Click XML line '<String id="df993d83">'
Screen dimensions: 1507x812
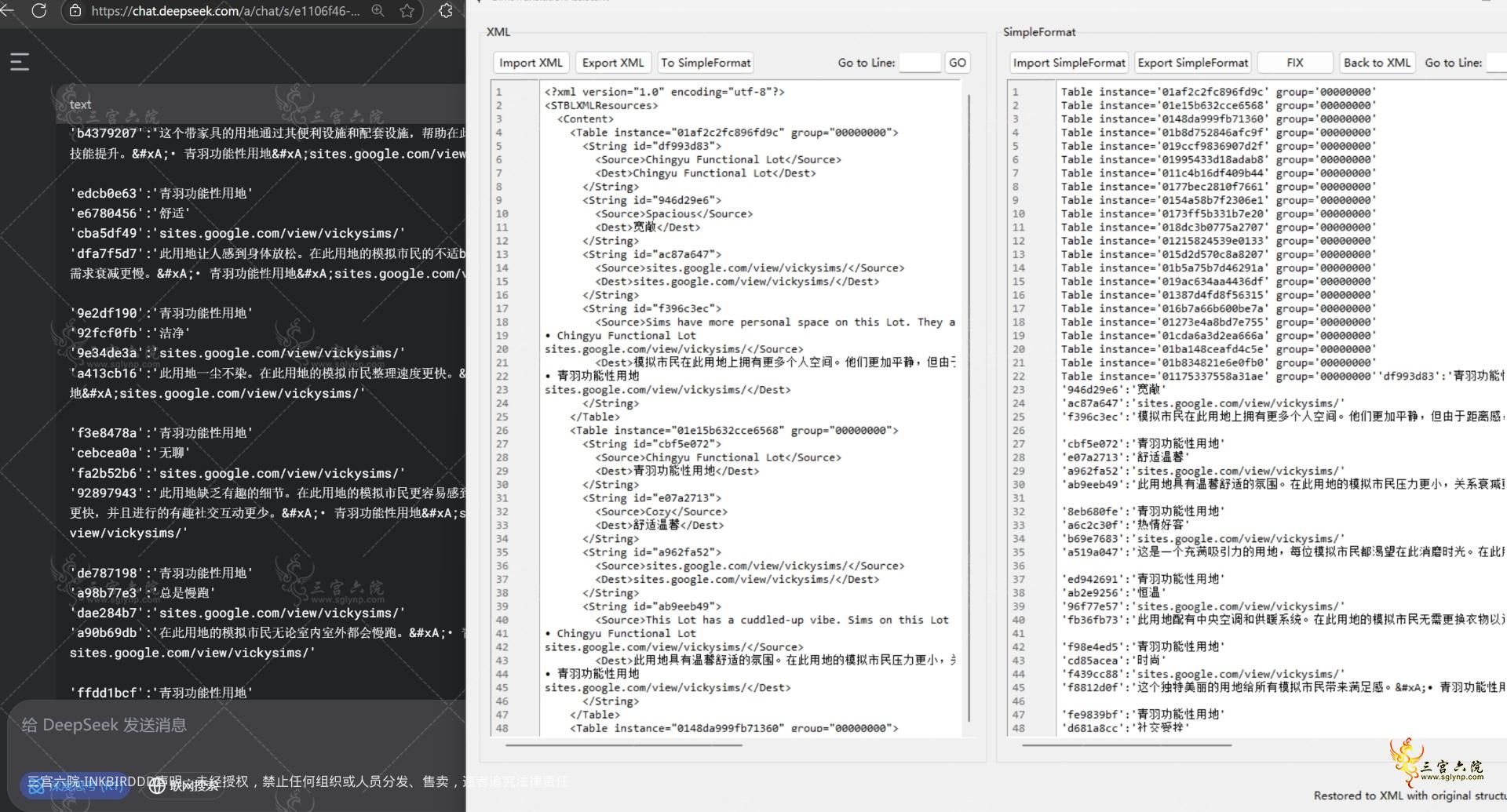click(x=651, y=146)
